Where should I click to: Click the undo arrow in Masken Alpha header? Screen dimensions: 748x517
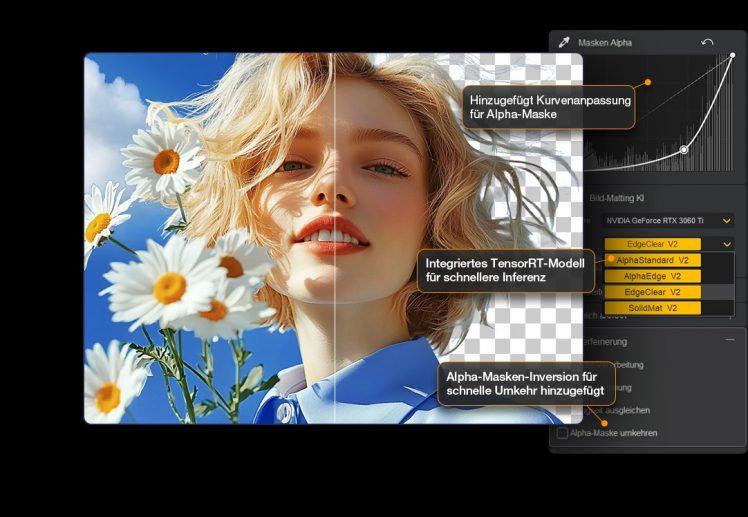(x=708, y=43)
